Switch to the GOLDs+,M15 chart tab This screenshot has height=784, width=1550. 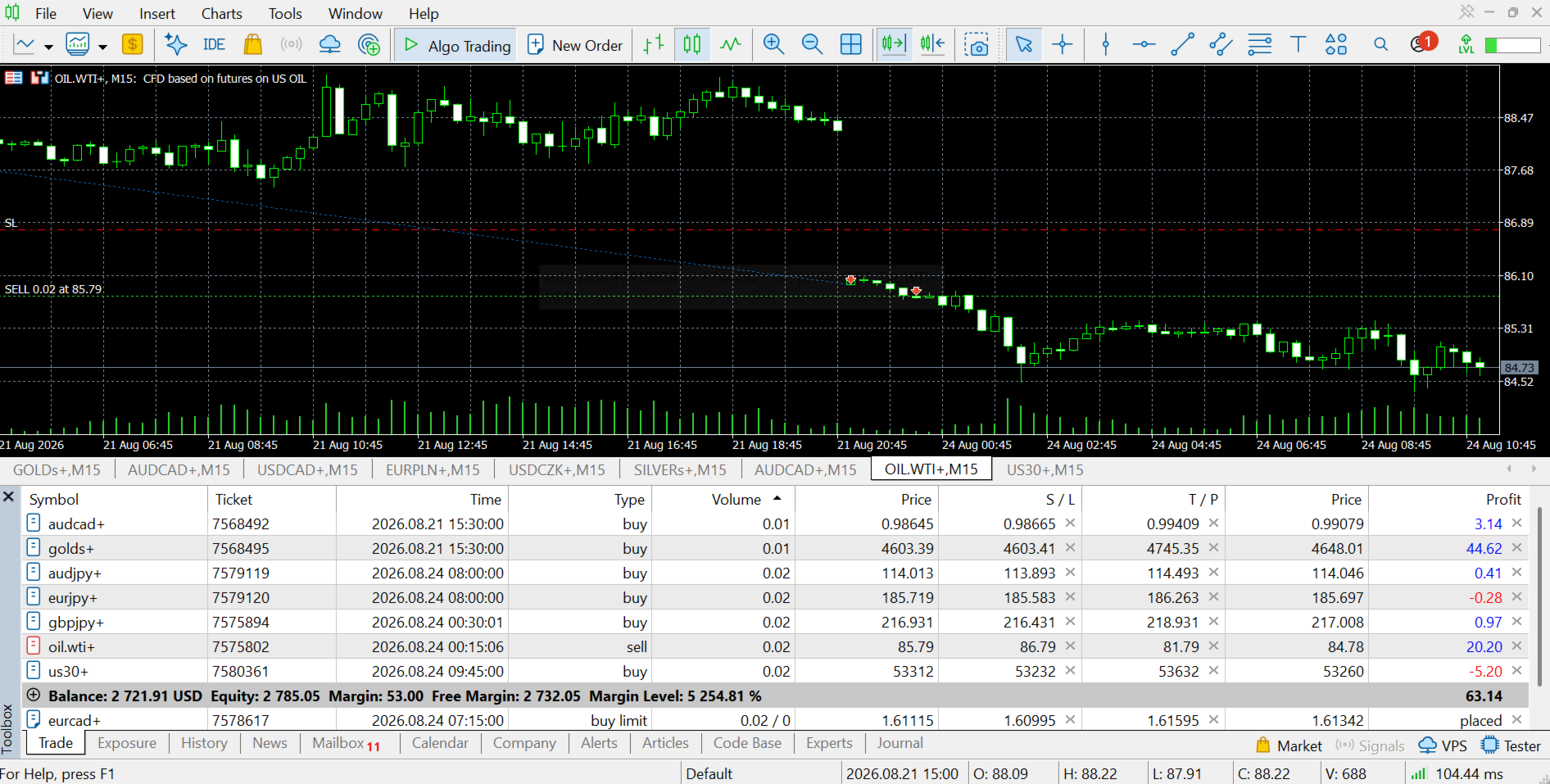pos(57,469)
